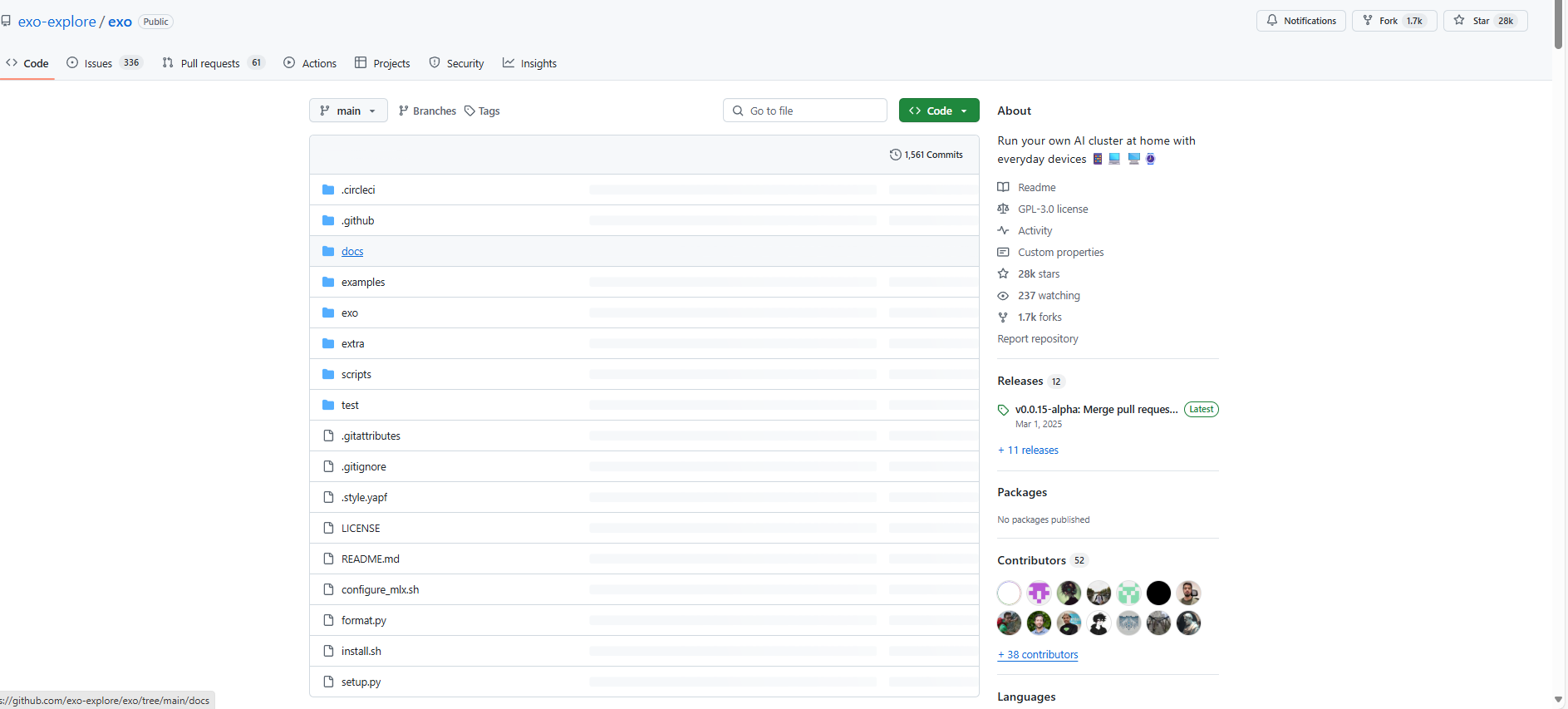Screen dimensions: 1568x709
Task: Open the test folder
Action: [350, 405]
